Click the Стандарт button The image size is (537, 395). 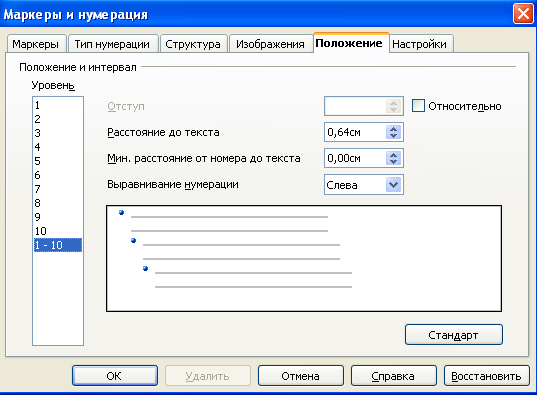pos(453,334)
